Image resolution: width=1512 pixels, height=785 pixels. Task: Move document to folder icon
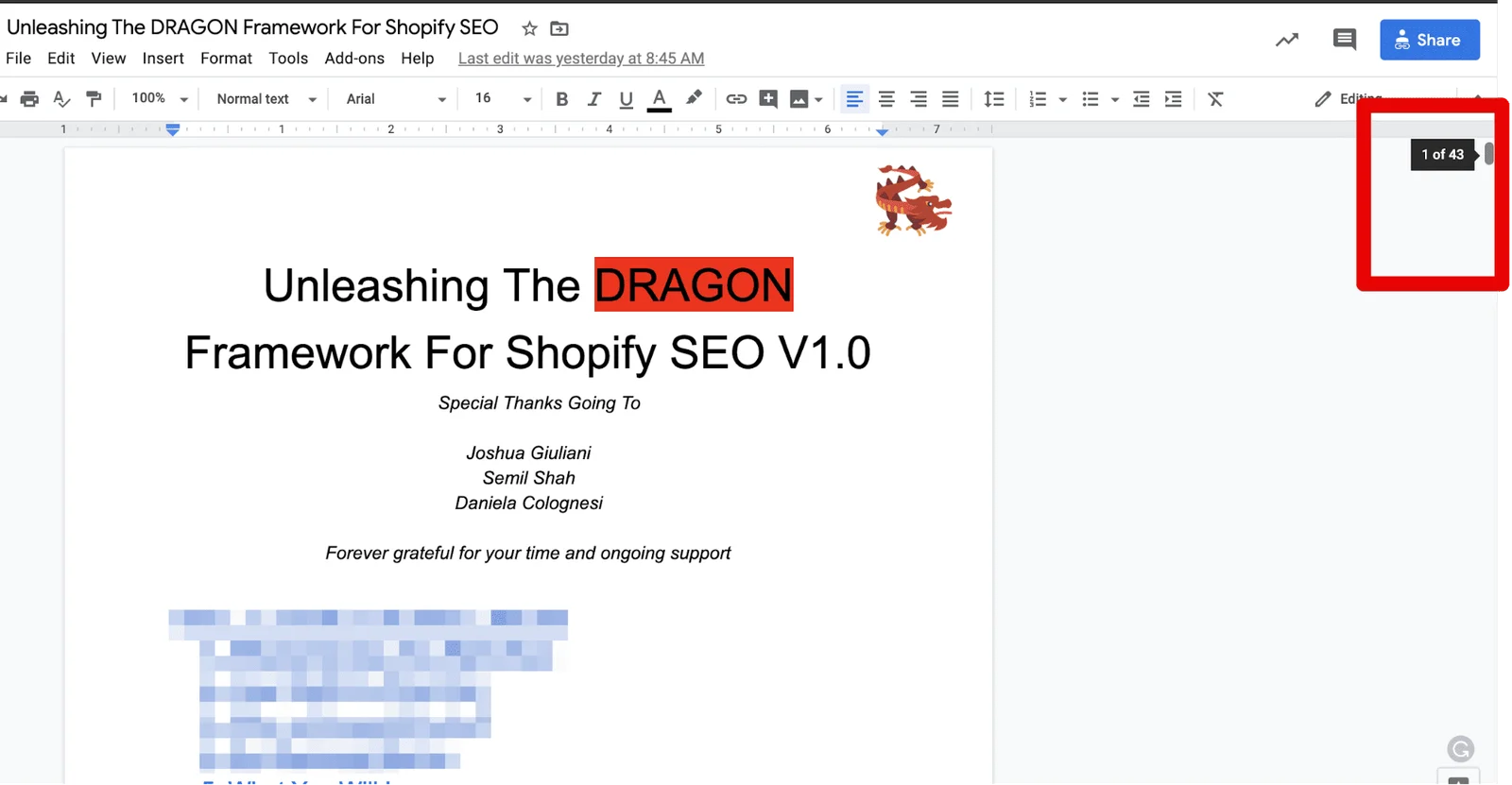coord(559,28)
